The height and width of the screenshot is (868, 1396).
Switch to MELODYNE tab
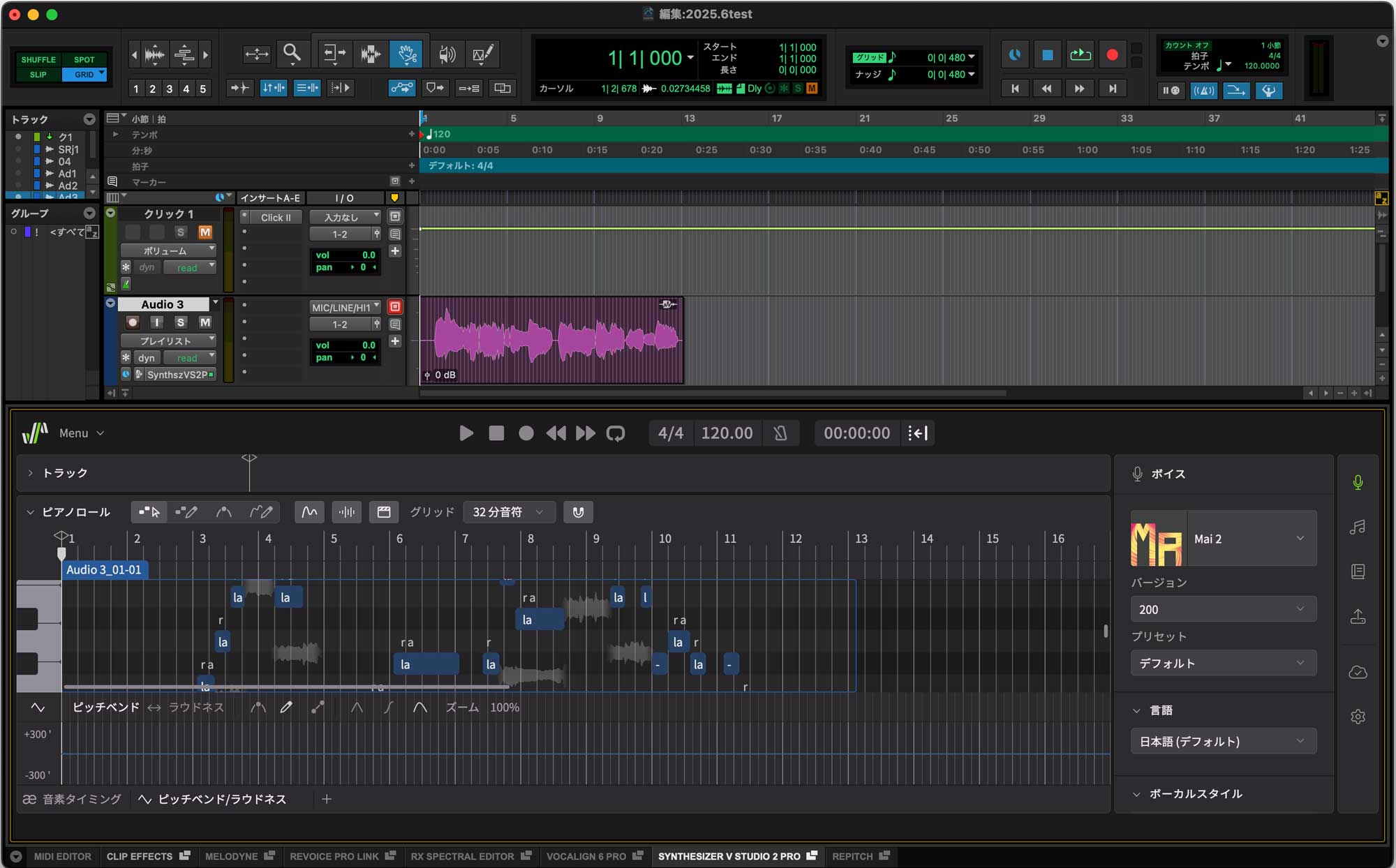pyautogui.click(x=232, y=857)
